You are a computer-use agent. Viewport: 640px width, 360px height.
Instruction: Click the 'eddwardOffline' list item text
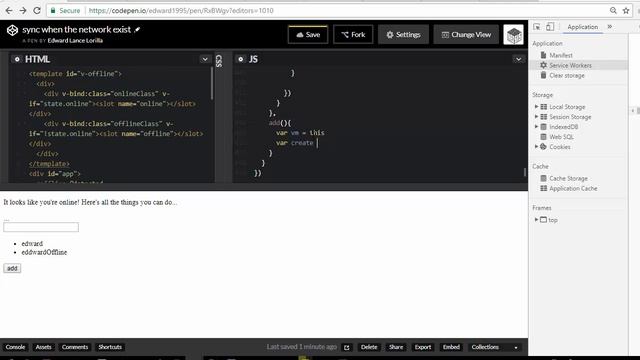pyautogui.click(x=44, y=252)
